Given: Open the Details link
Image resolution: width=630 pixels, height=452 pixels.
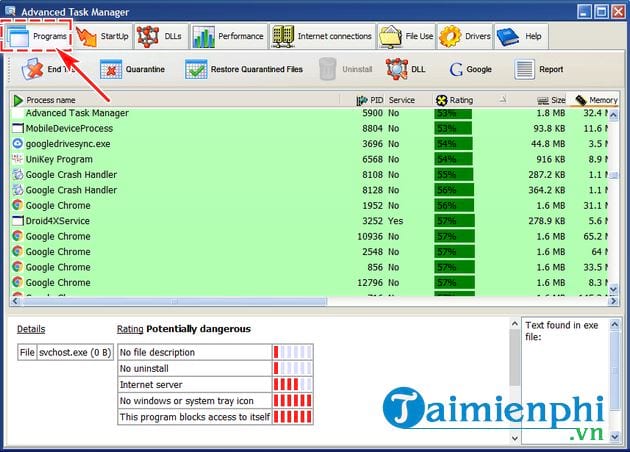Looking at the screenshot, I should point(31,329).
